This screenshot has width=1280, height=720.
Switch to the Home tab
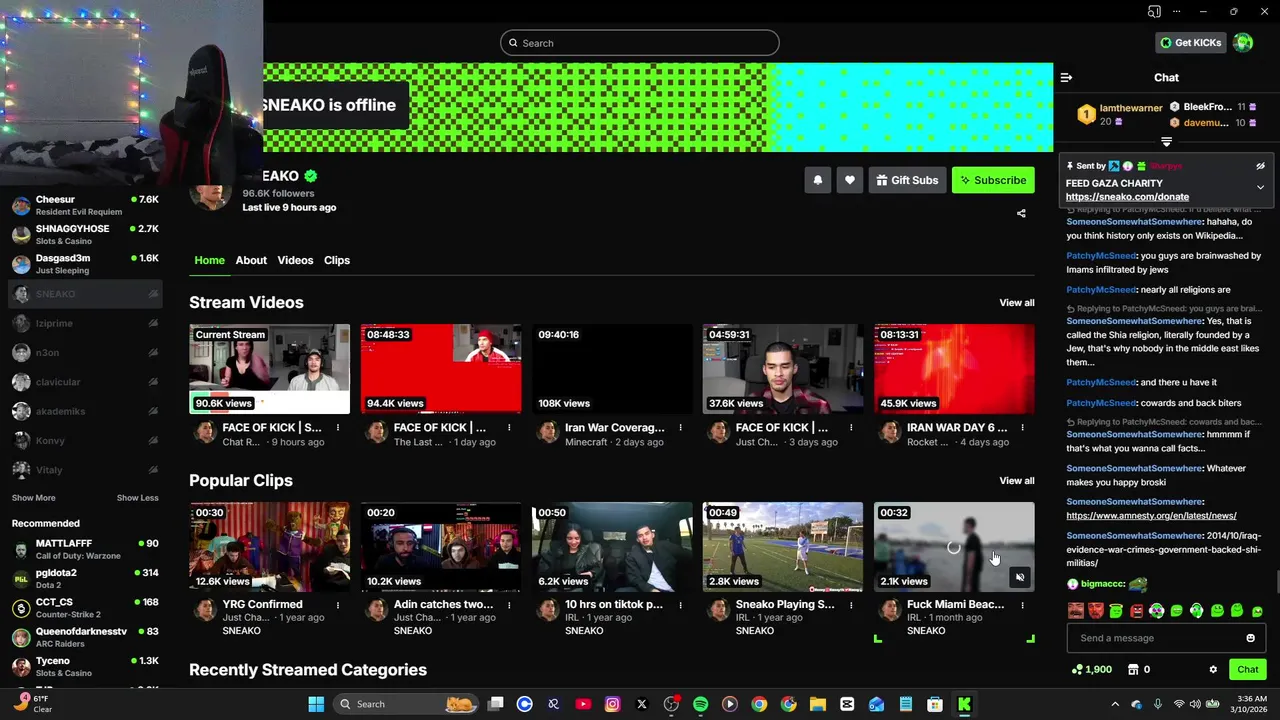pyautogui.click(x=209, y=260)
